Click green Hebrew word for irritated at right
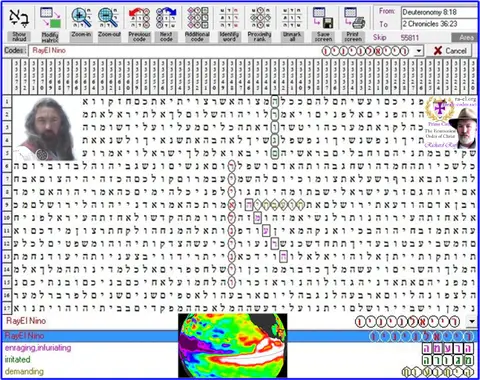This screenshot has height=380, width=480. click(x=448, y=360)
